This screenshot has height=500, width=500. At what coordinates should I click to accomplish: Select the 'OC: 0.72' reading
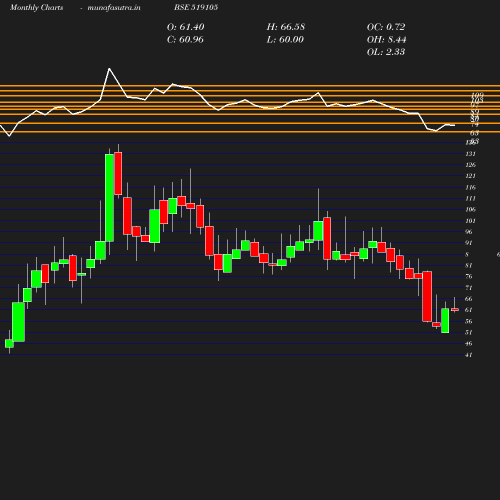[386, 27]
